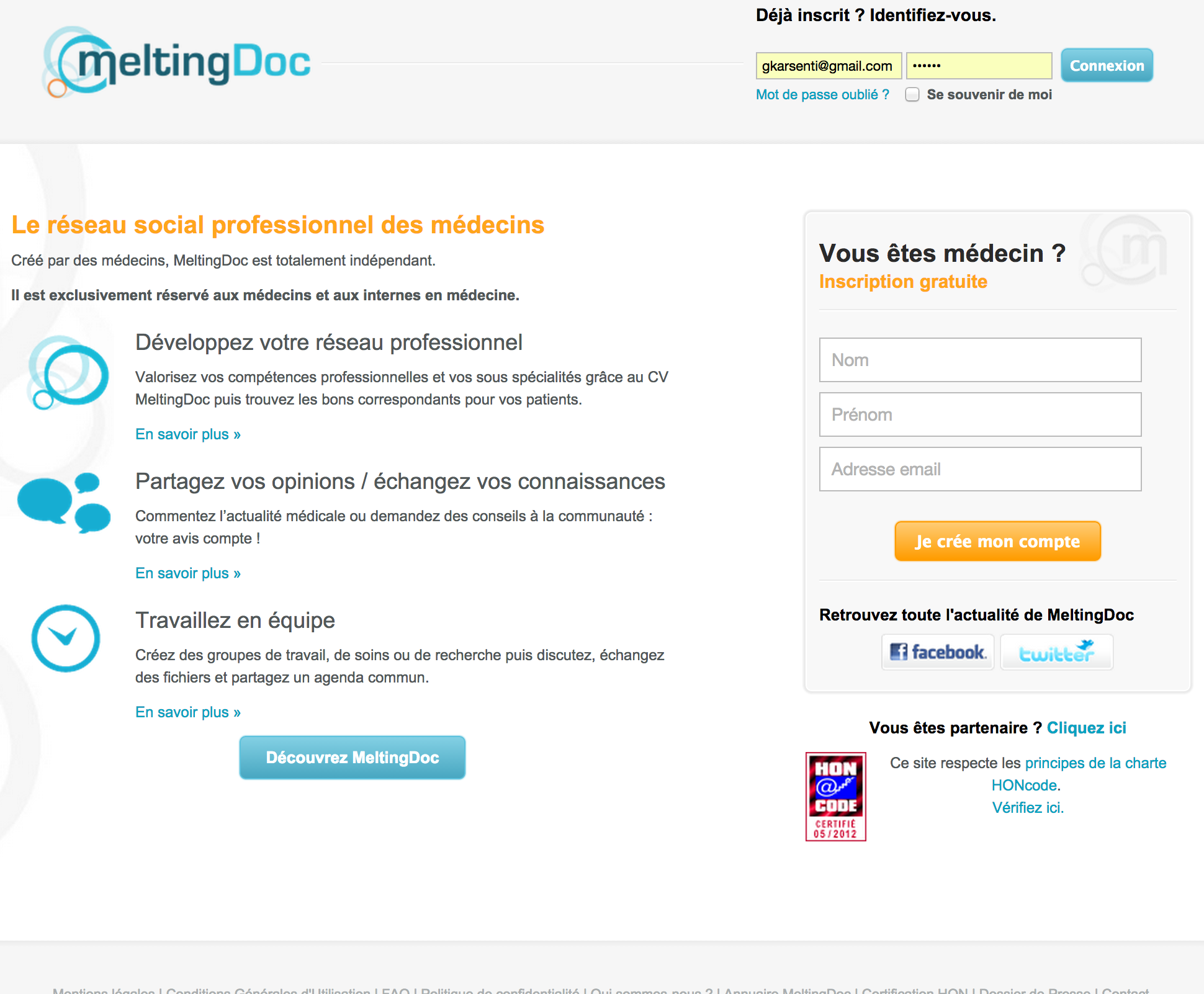Click the HONcode certification badge
Viewport: 1204px width, 994px height.
(835, 797)
